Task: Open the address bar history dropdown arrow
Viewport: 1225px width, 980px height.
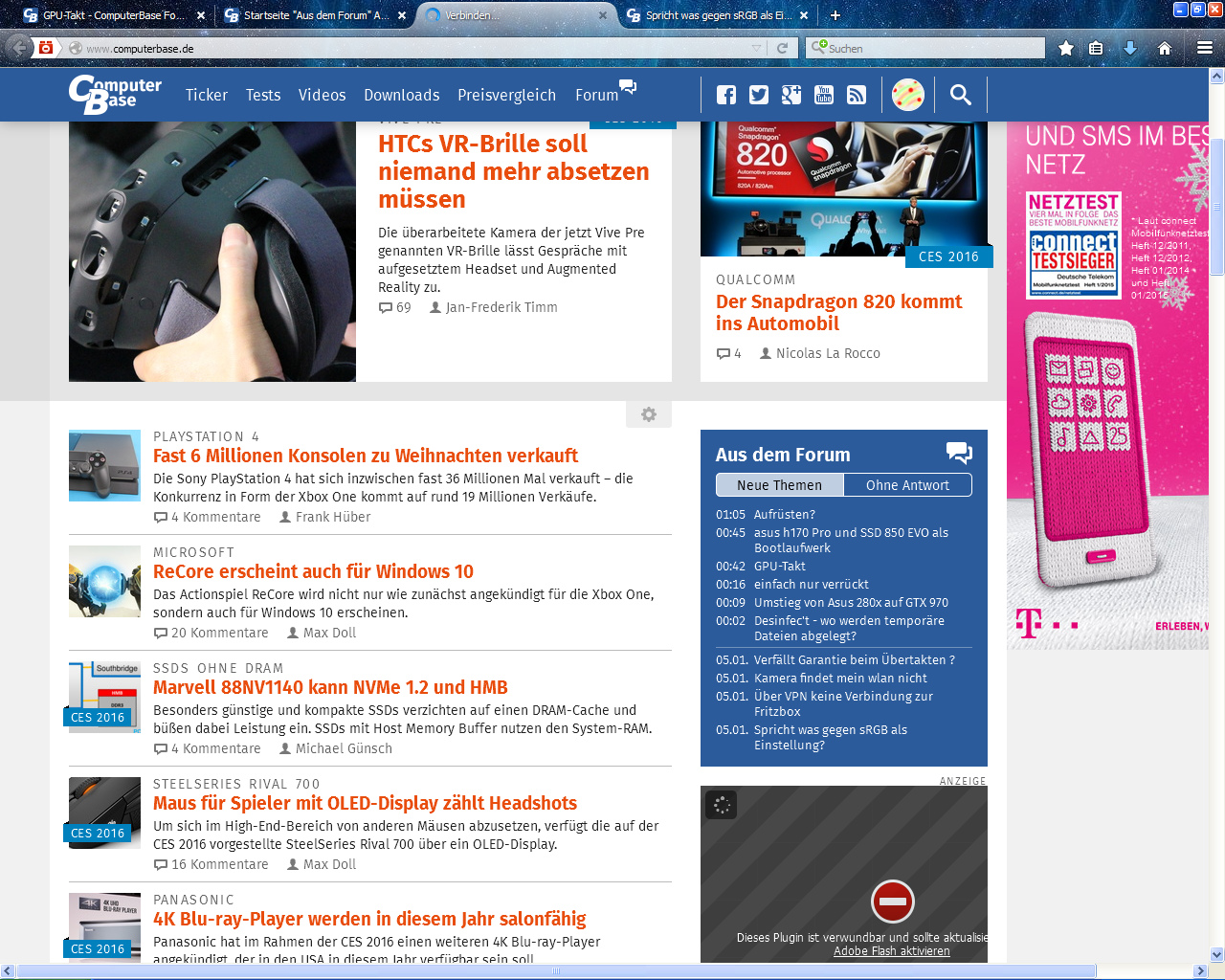Action: 757,48
